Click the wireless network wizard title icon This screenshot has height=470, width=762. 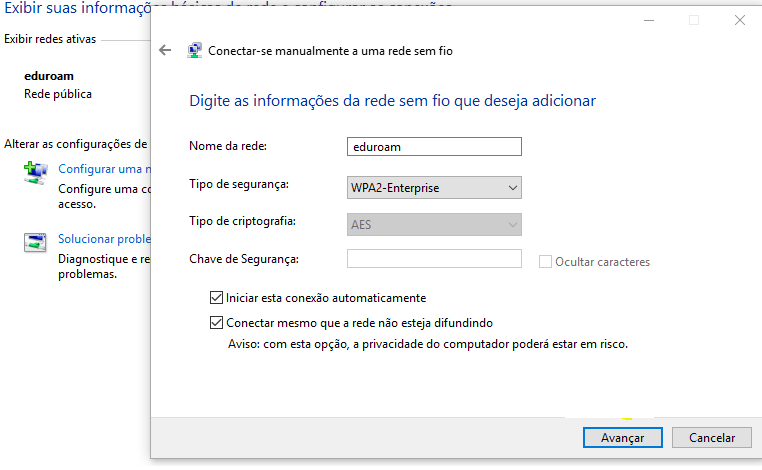(195, 50)
